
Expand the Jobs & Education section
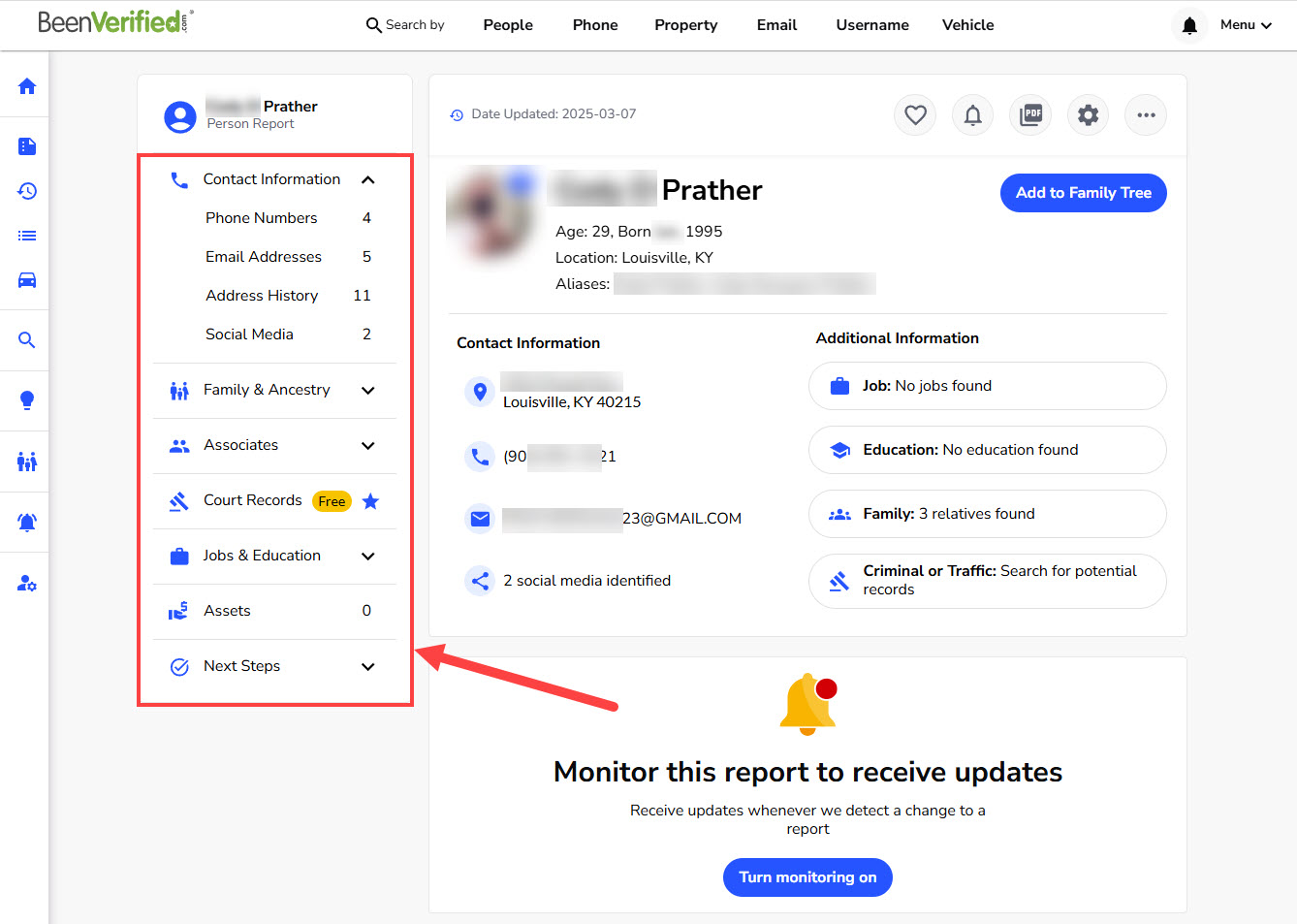pyautogui.click(x=368, y=557)
